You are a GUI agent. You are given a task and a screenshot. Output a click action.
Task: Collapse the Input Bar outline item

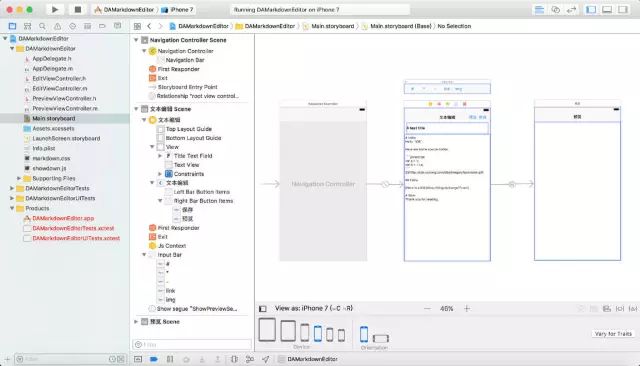(144, 255)
